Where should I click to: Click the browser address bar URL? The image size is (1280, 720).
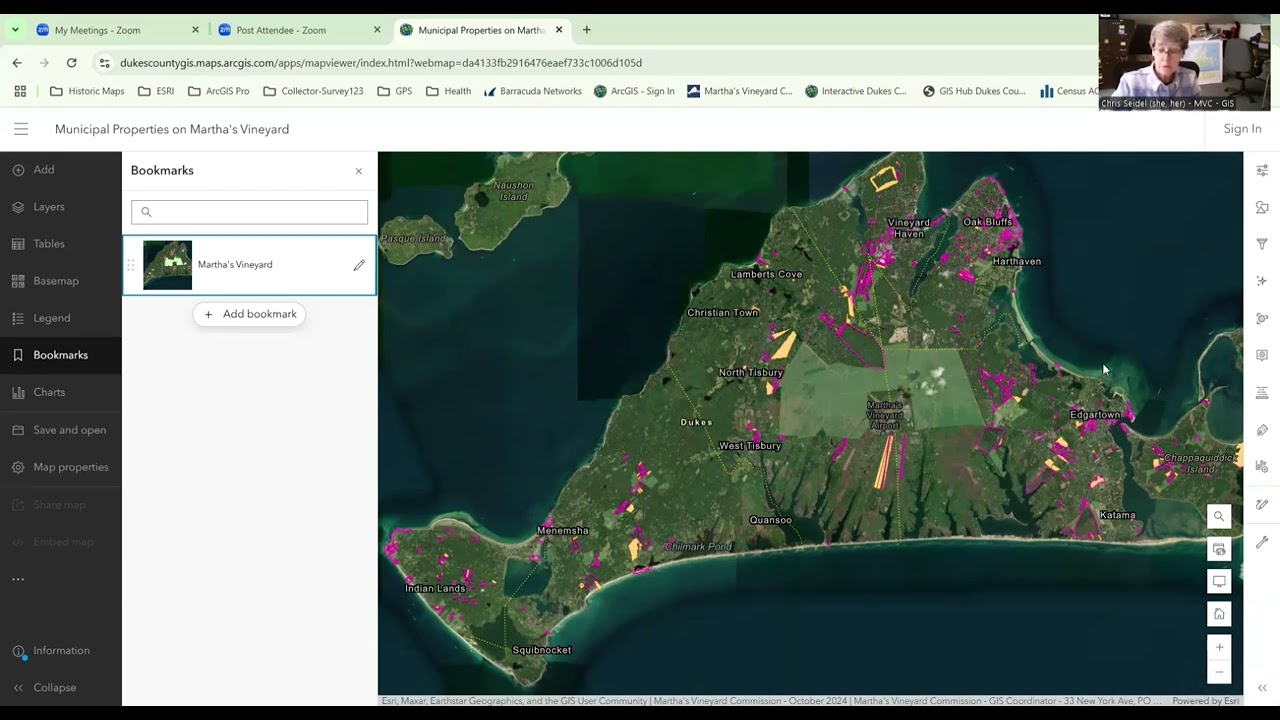tap(380, 62)
